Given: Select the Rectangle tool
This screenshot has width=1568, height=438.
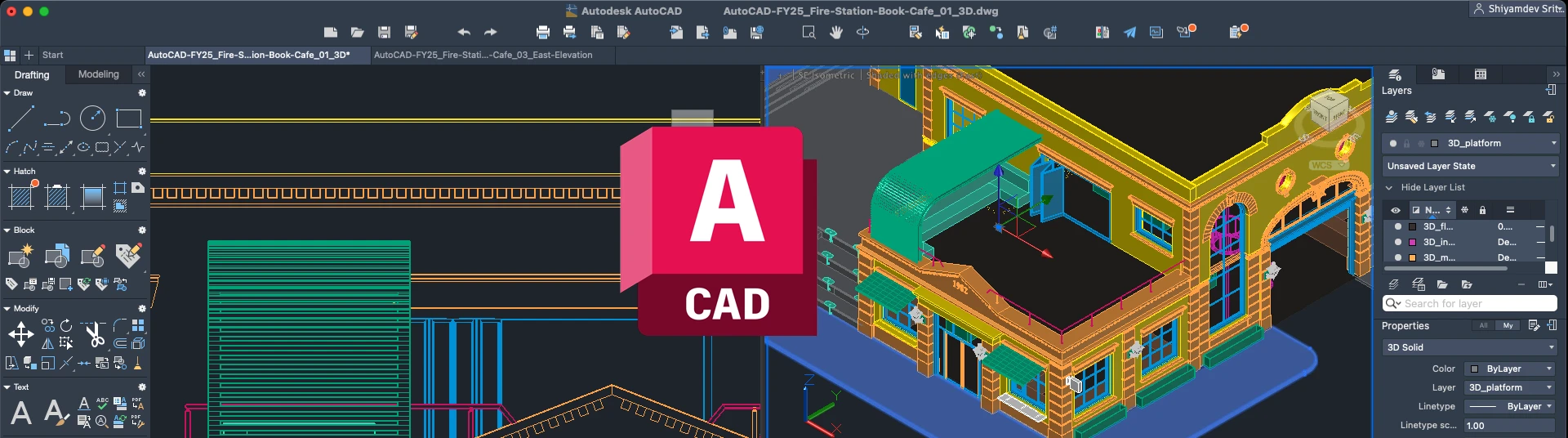Looking at the screenshot, I should 128,118.
